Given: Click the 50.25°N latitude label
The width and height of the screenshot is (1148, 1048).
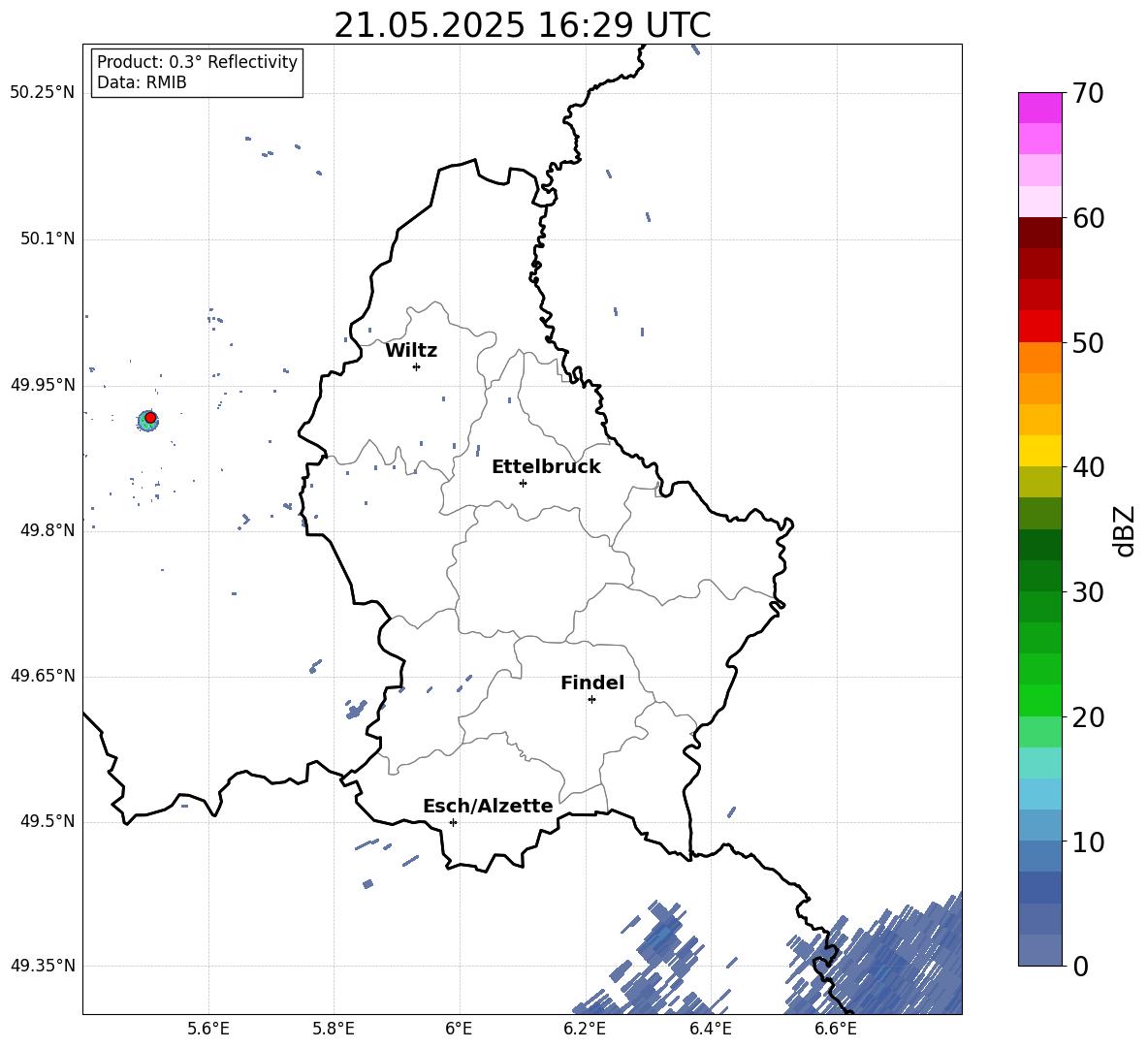Looking at the screenshot, I should point(43,93).
